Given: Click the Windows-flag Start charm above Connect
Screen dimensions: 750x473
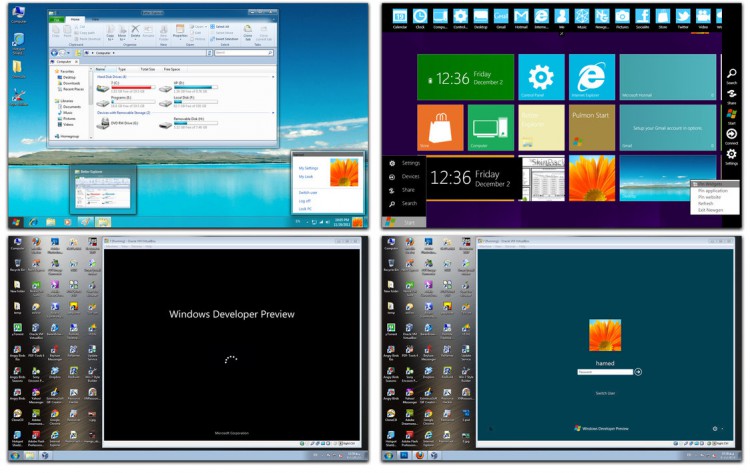Looking at the screenshot, I should point(731,114).
